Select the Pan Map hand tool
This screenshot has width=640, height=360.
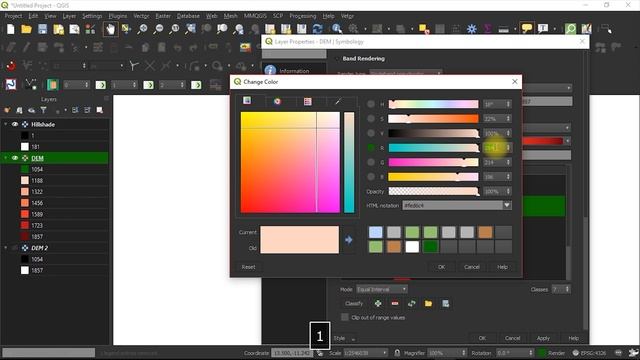(x=110, y=29)
